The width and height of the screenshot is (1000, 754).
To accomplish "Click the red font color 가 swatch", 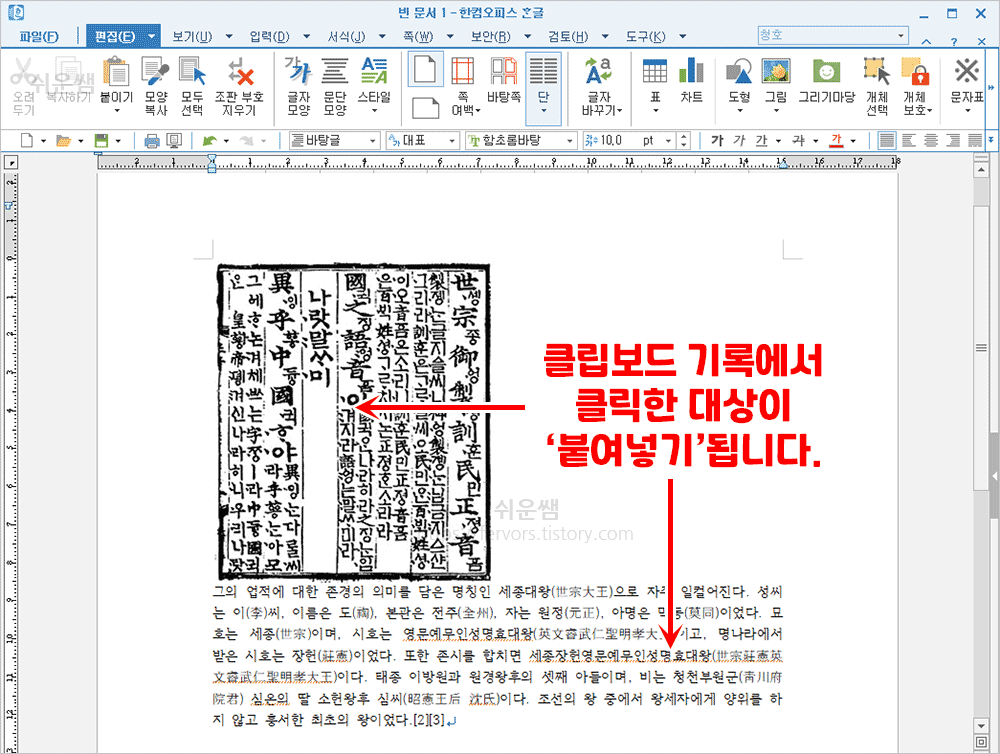I will [836, 140].
